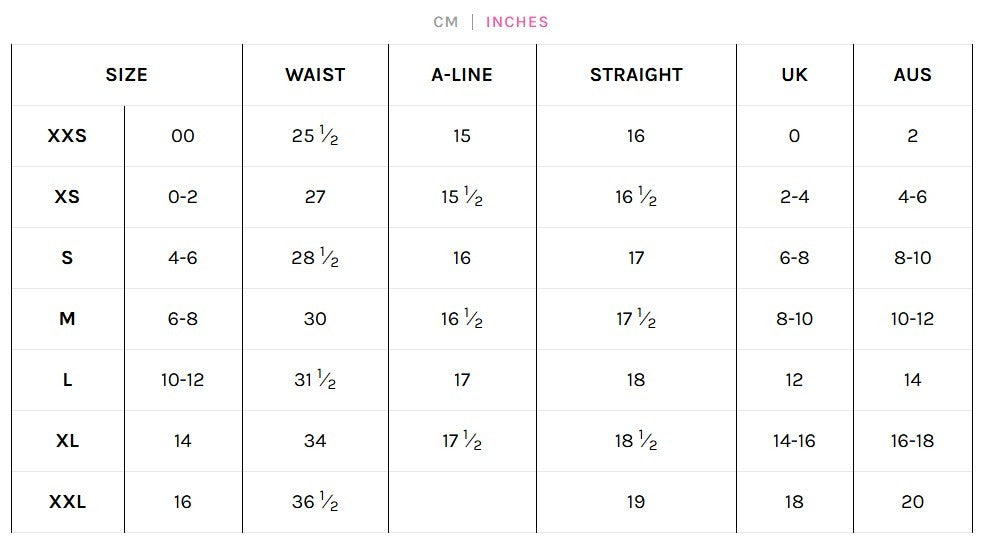Select the S size row label
Viewport: 985px width, 556px height.
[67, 258]
